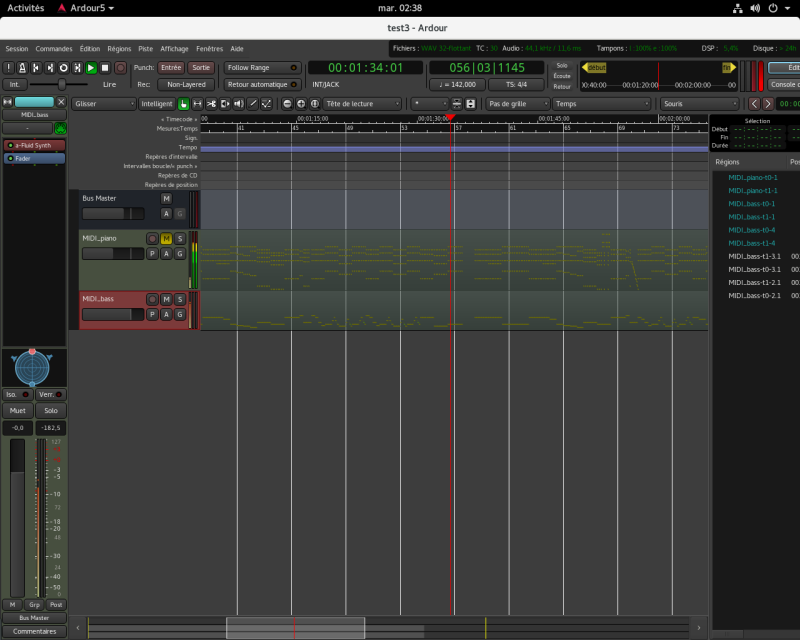
Task: Click the tempo 142,000 button
Action: pyautogui.click(x=457, y=85)
